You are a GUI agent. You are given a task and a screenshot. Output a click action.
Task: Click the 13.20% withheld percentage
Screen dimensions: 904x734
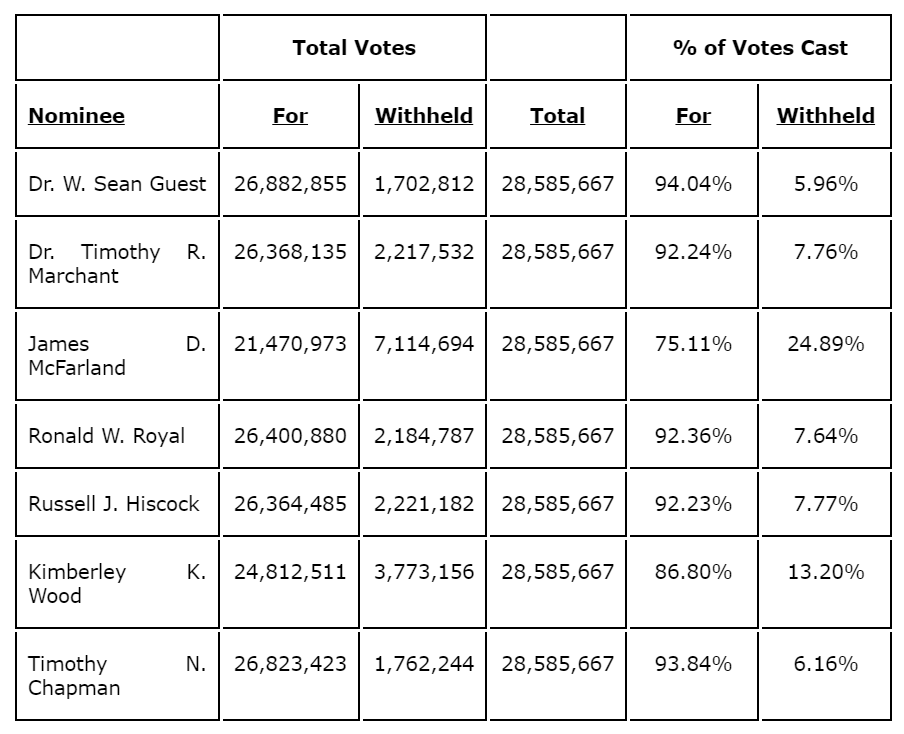pyautogui.click(x=825, y=572)
